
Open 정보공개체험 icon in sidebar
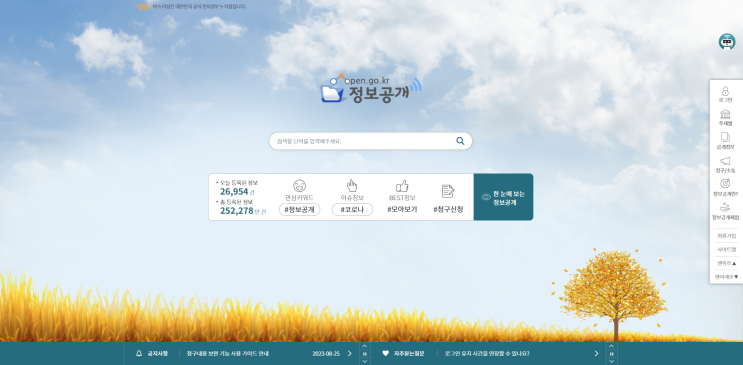point(725,207)
